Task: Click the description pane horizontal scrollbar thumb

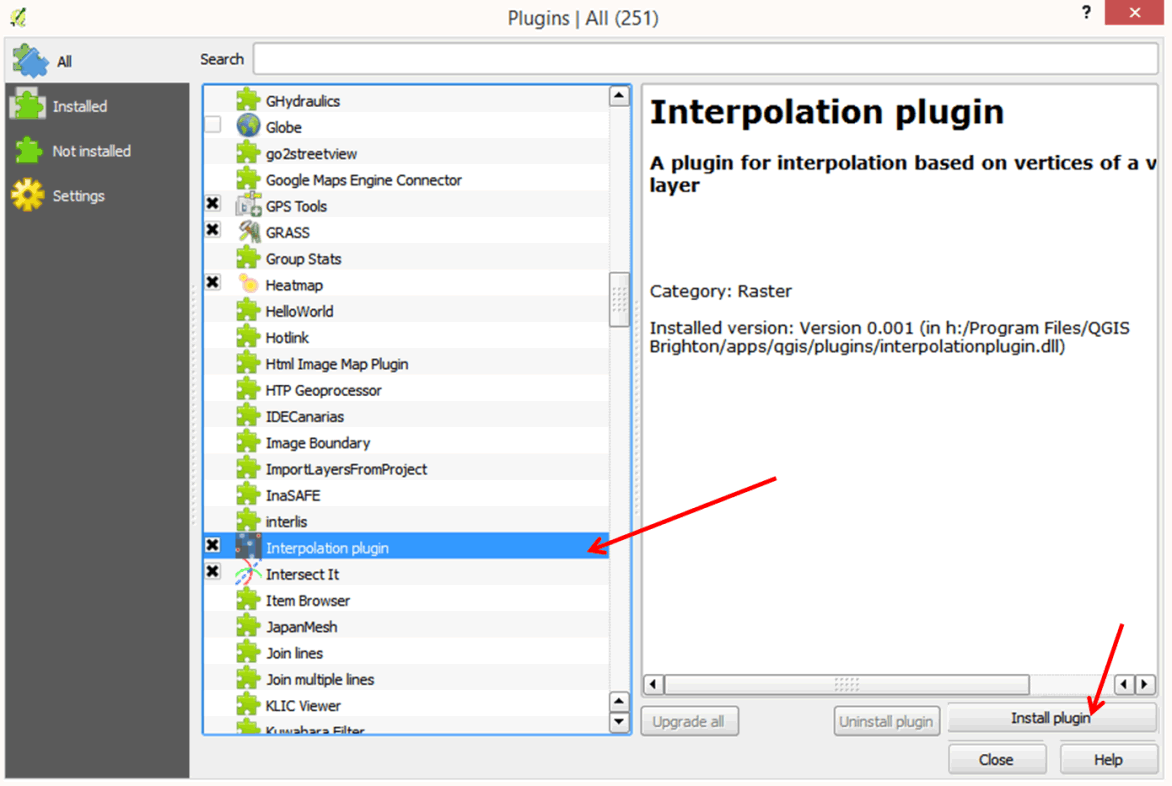Action: [847, 684]
